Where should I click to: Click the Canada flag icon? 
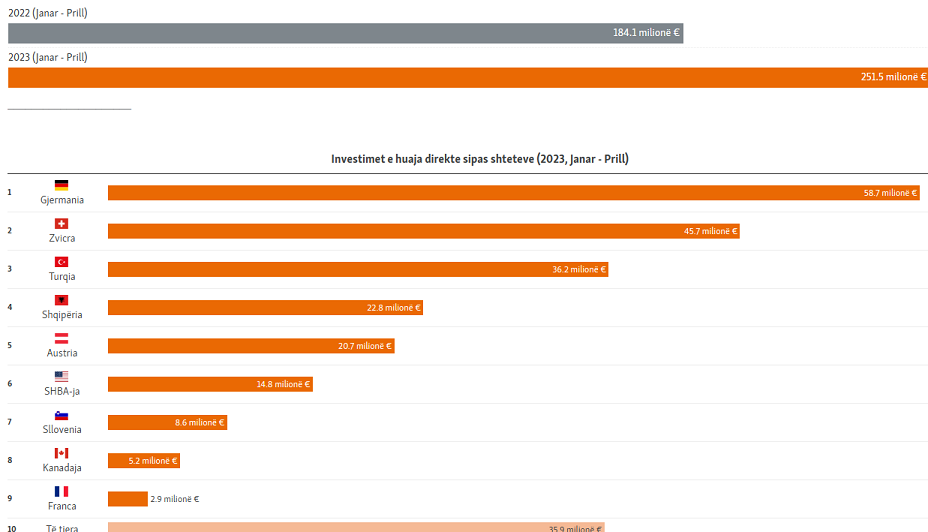tap(61, 453)
